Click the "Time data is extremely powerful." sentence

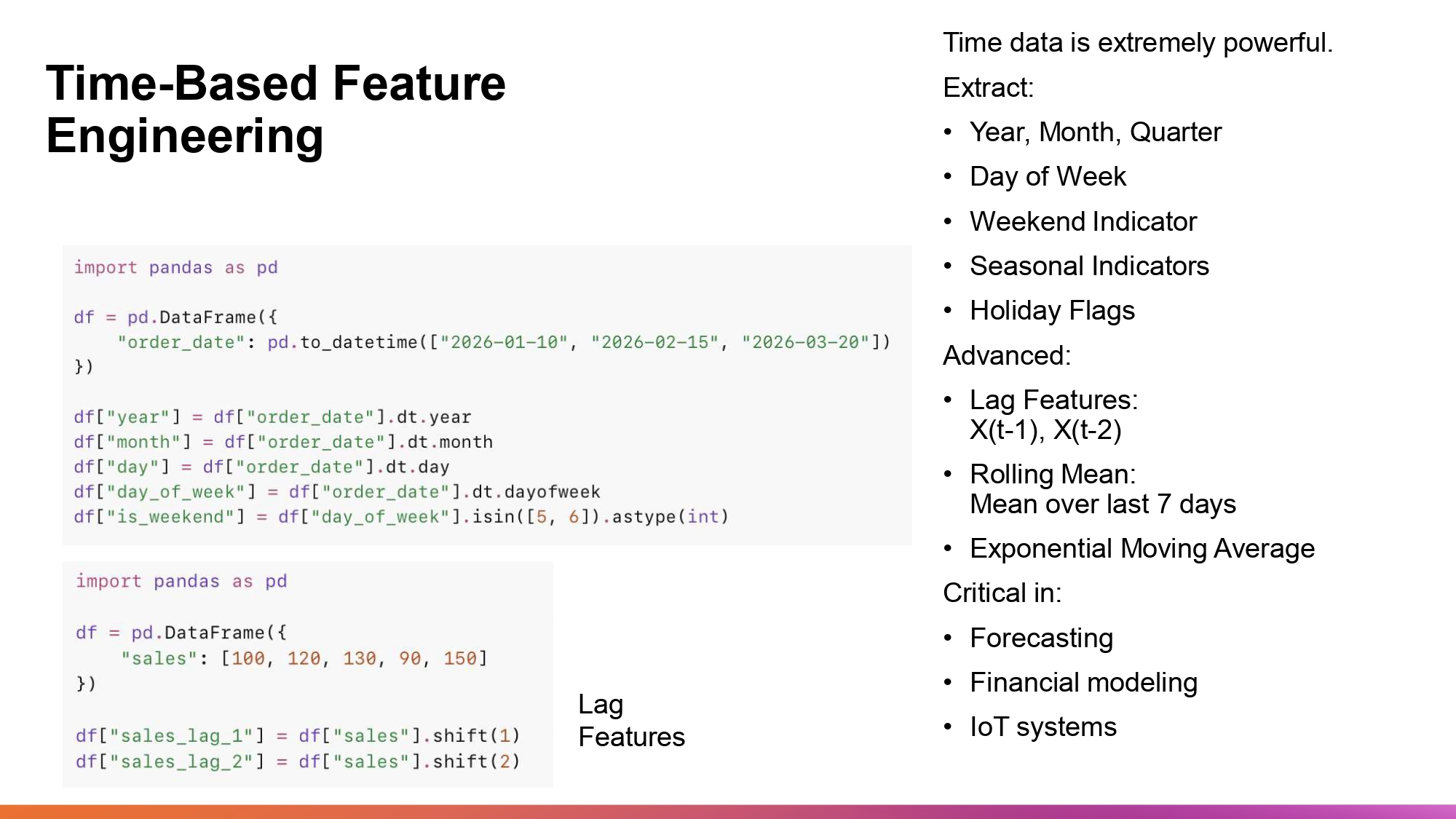[1137, 43]
